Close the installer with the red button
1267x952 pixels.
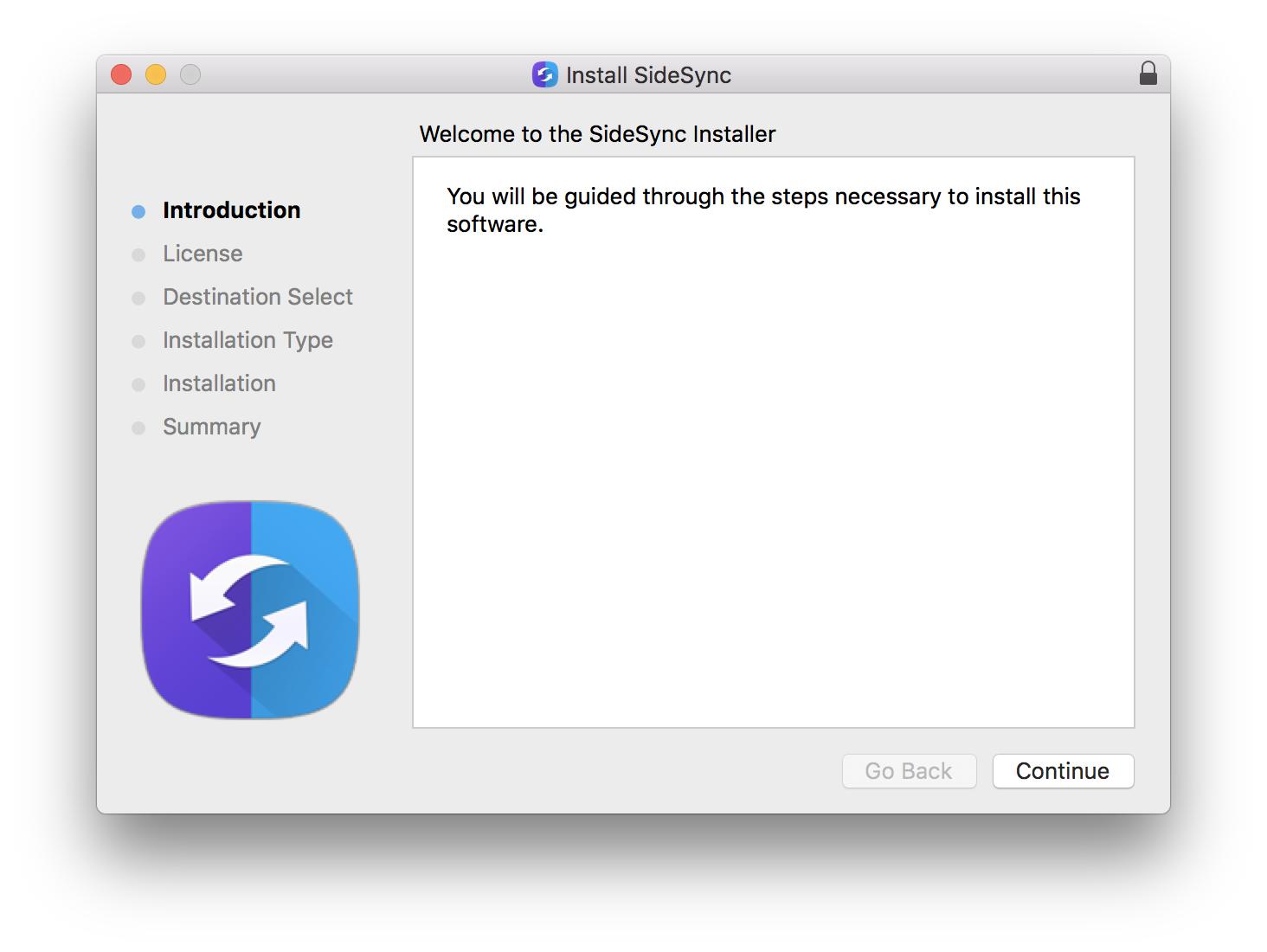pos(121,75)
